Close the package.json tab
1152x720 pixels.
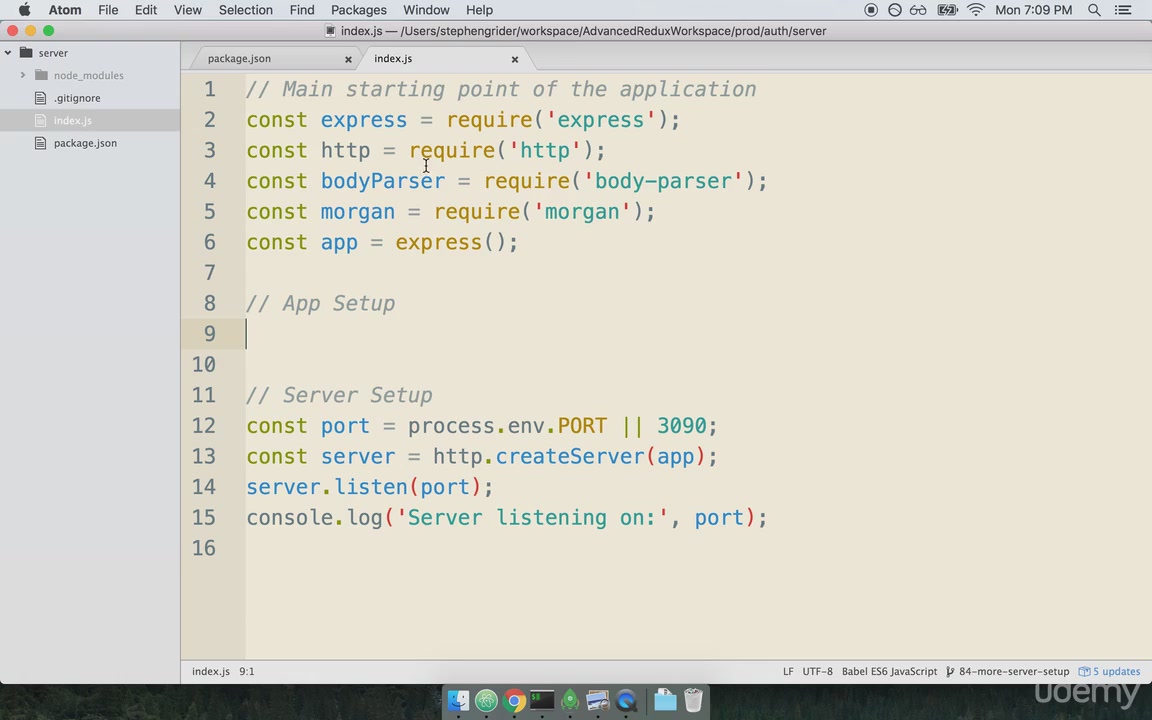point(348,59)
